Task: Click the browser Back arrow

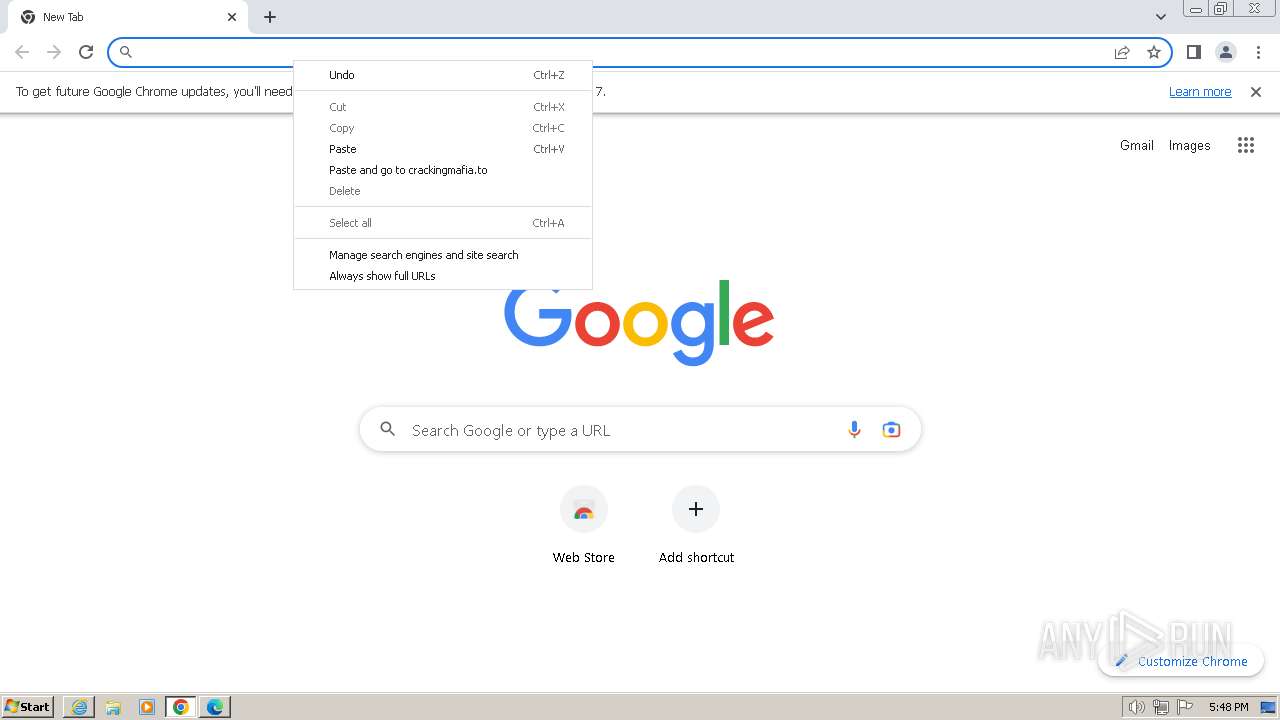Action: point(22,52)
